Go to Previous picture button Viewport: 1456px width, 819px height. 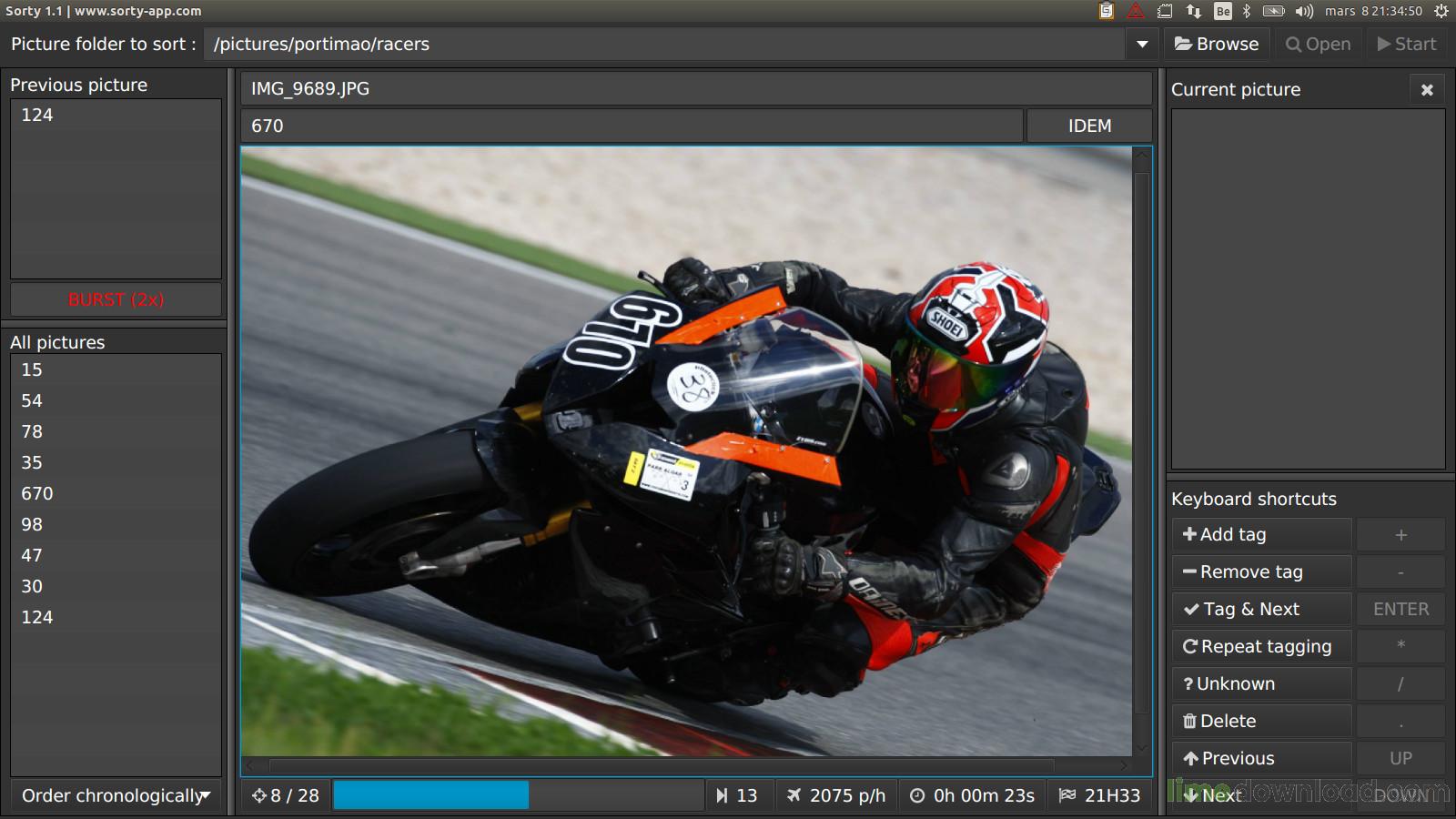pyautogui.click(x=1260, y=759)
